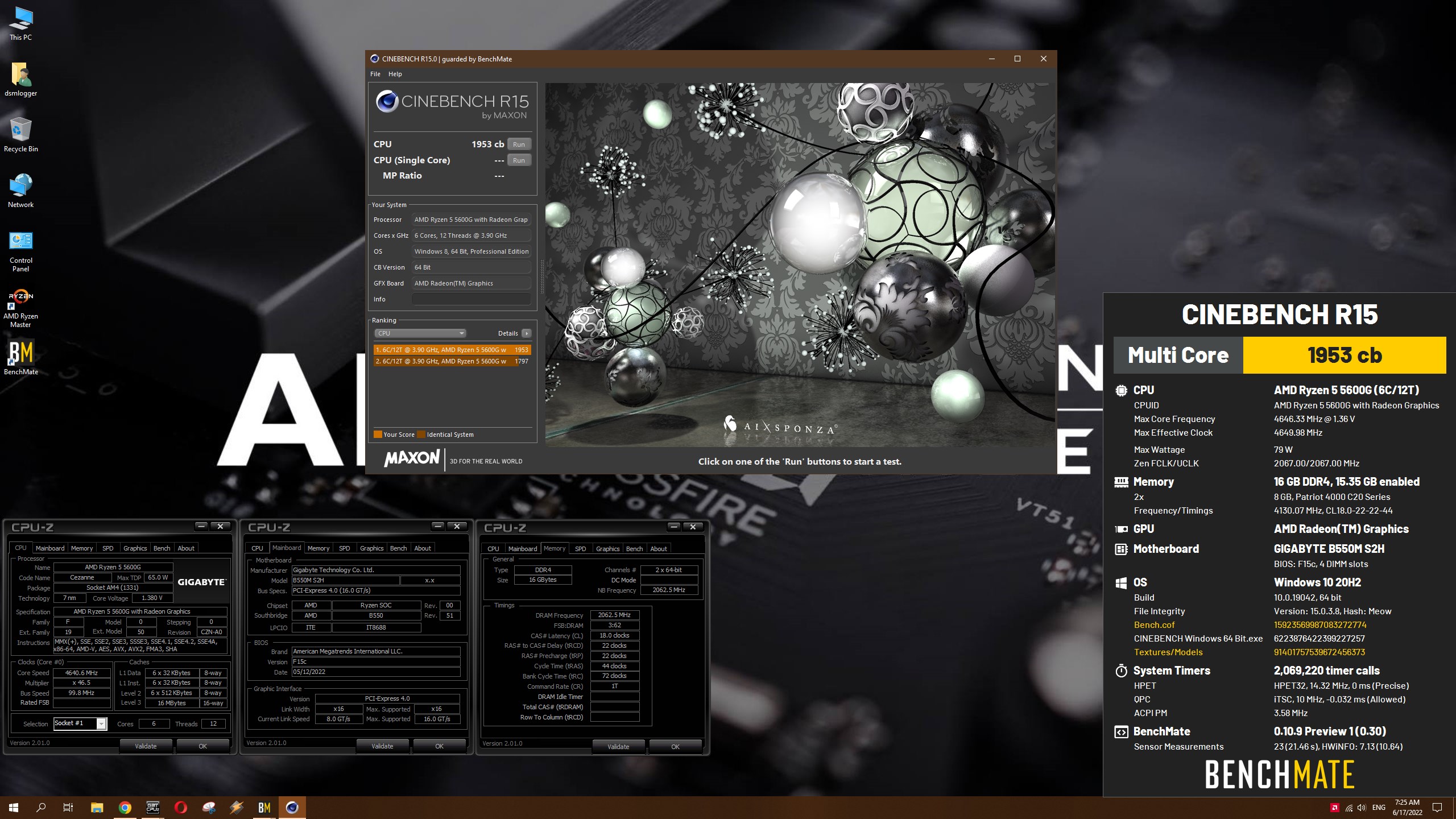Open the clock showing 7:25 AM
1456x819 pixels.
1407,808
